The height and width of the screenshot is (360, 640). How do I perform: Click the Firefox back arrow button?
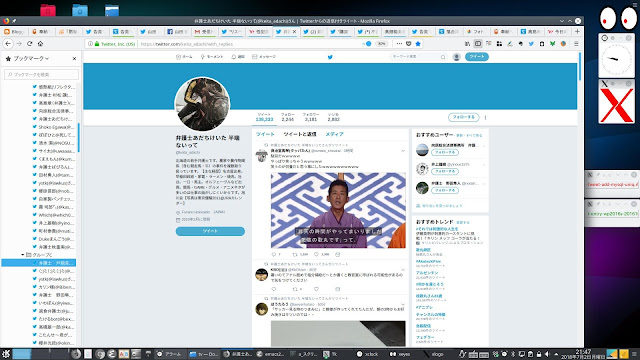click(x=8, y=44)
